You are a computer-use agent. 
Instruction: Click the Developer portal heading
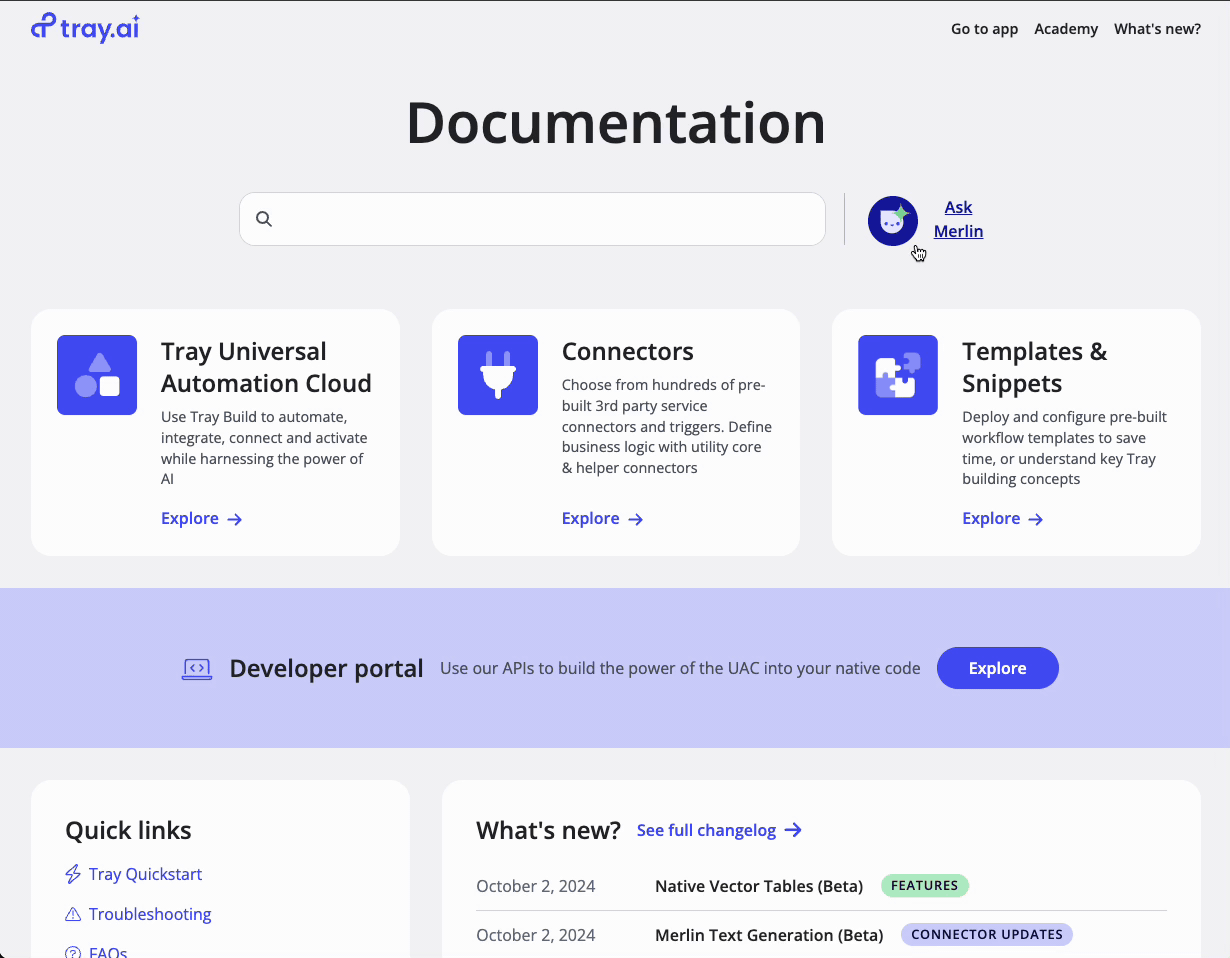[326, 668]
